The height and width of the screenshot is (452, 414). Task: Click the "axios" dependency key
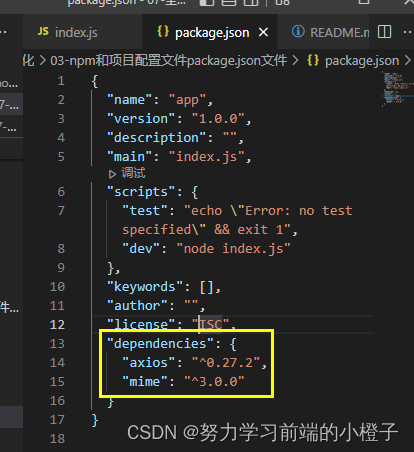[149, 363]
